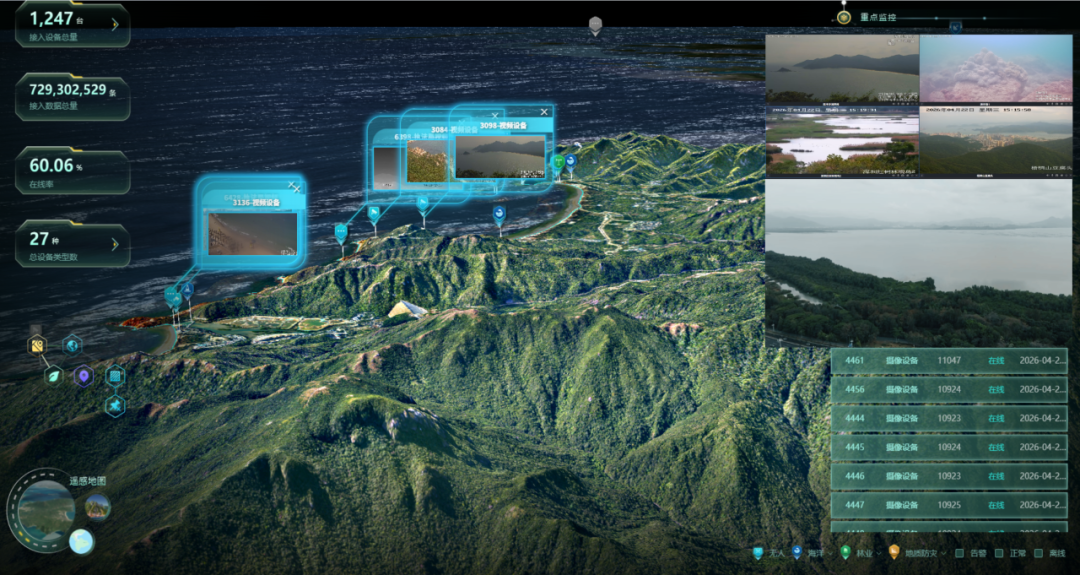Viewport: 1080px width, 575px height.
Task: Switch to the globe basemap thumbnail
Action: click(81, 541)
